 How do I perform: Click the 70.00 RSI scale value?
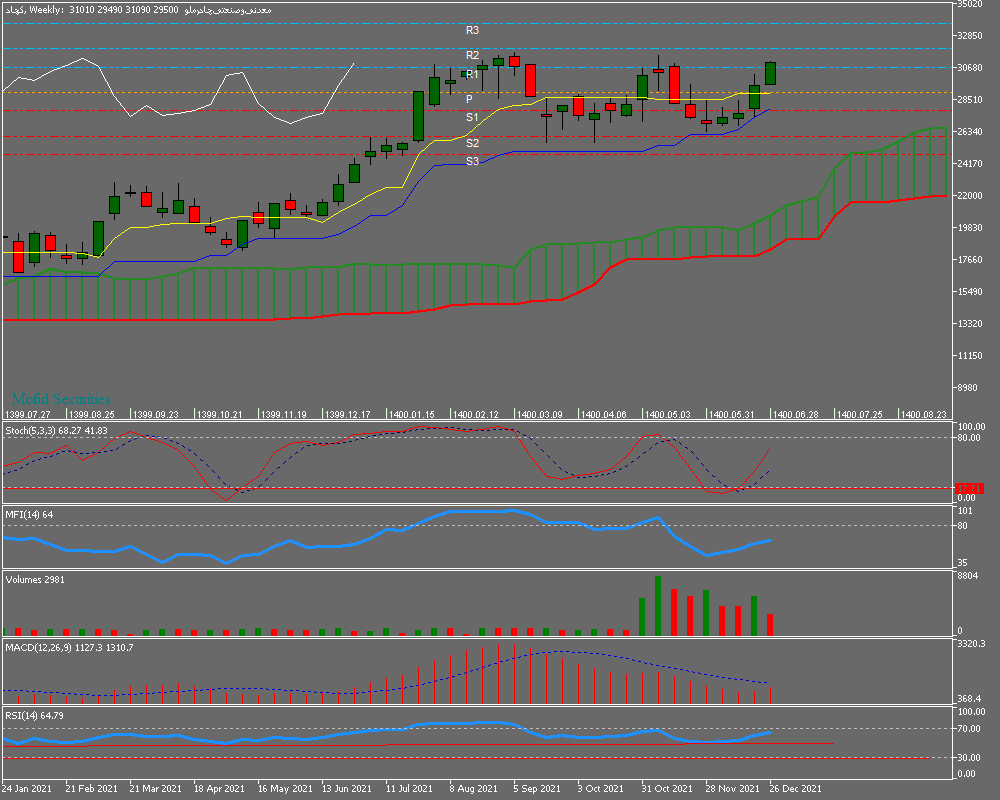pos(969,729)
